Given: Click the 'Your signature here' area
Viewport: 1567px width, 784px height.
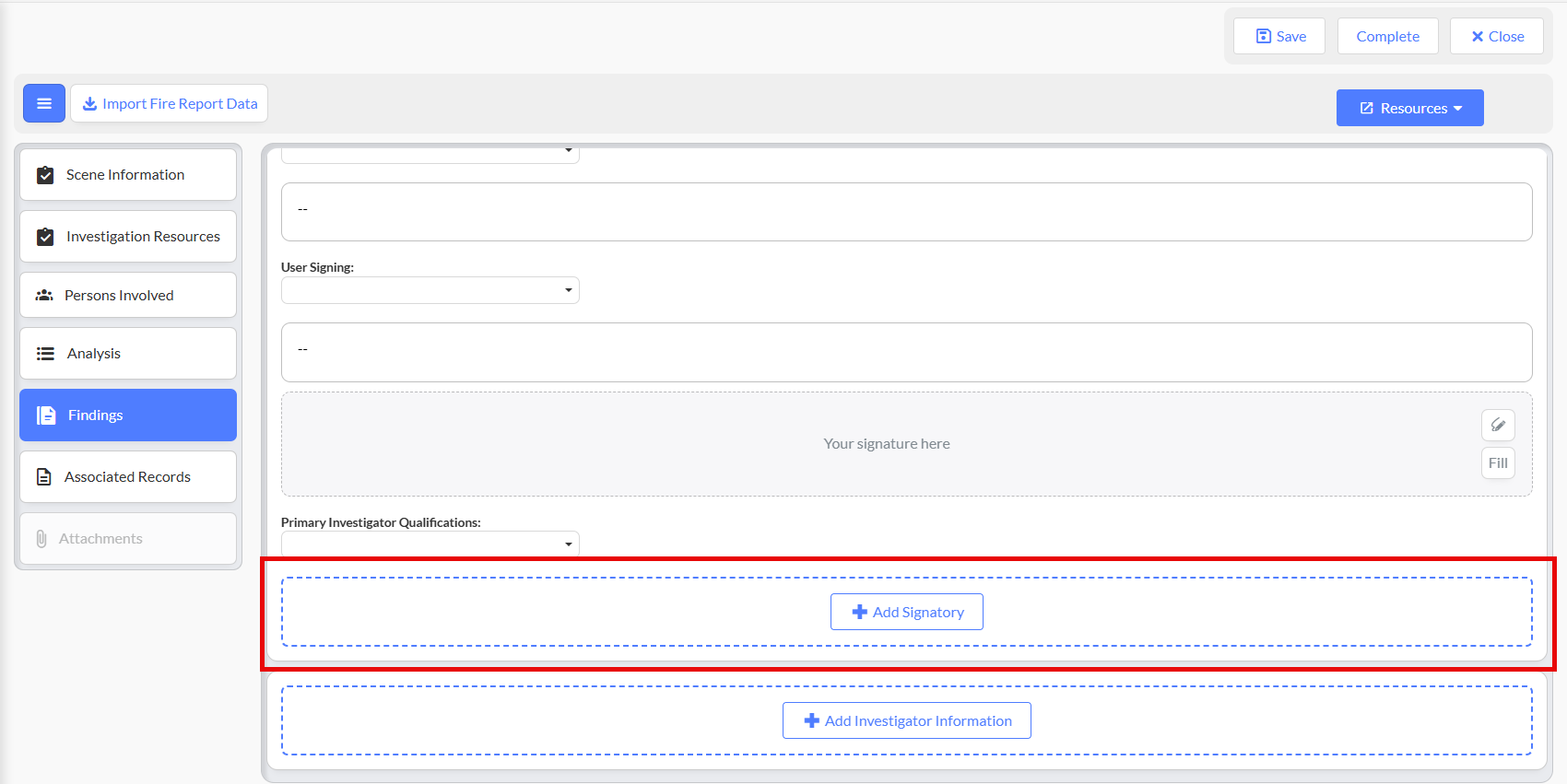Looking at the screenshot, I should point(886,444).
